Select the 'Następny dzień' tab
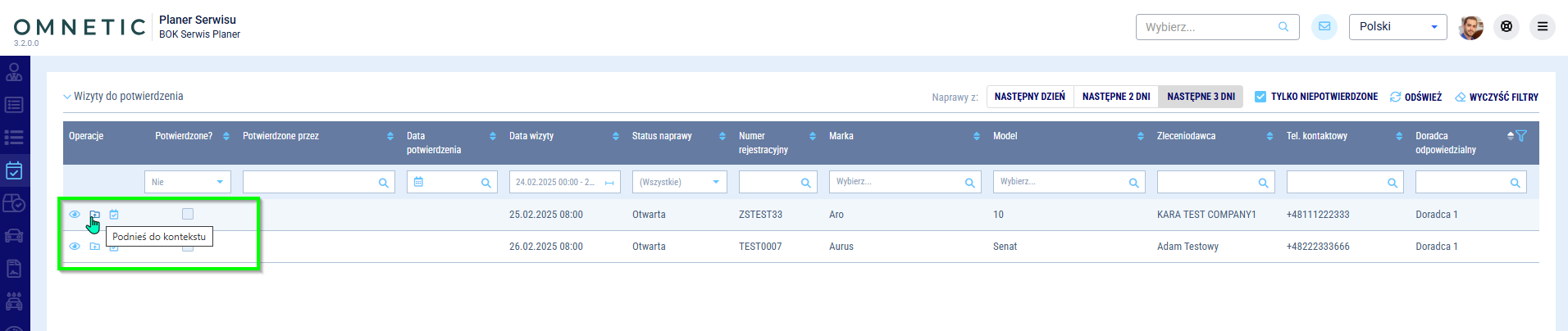1568x331 pixels. click(1029, 97)
